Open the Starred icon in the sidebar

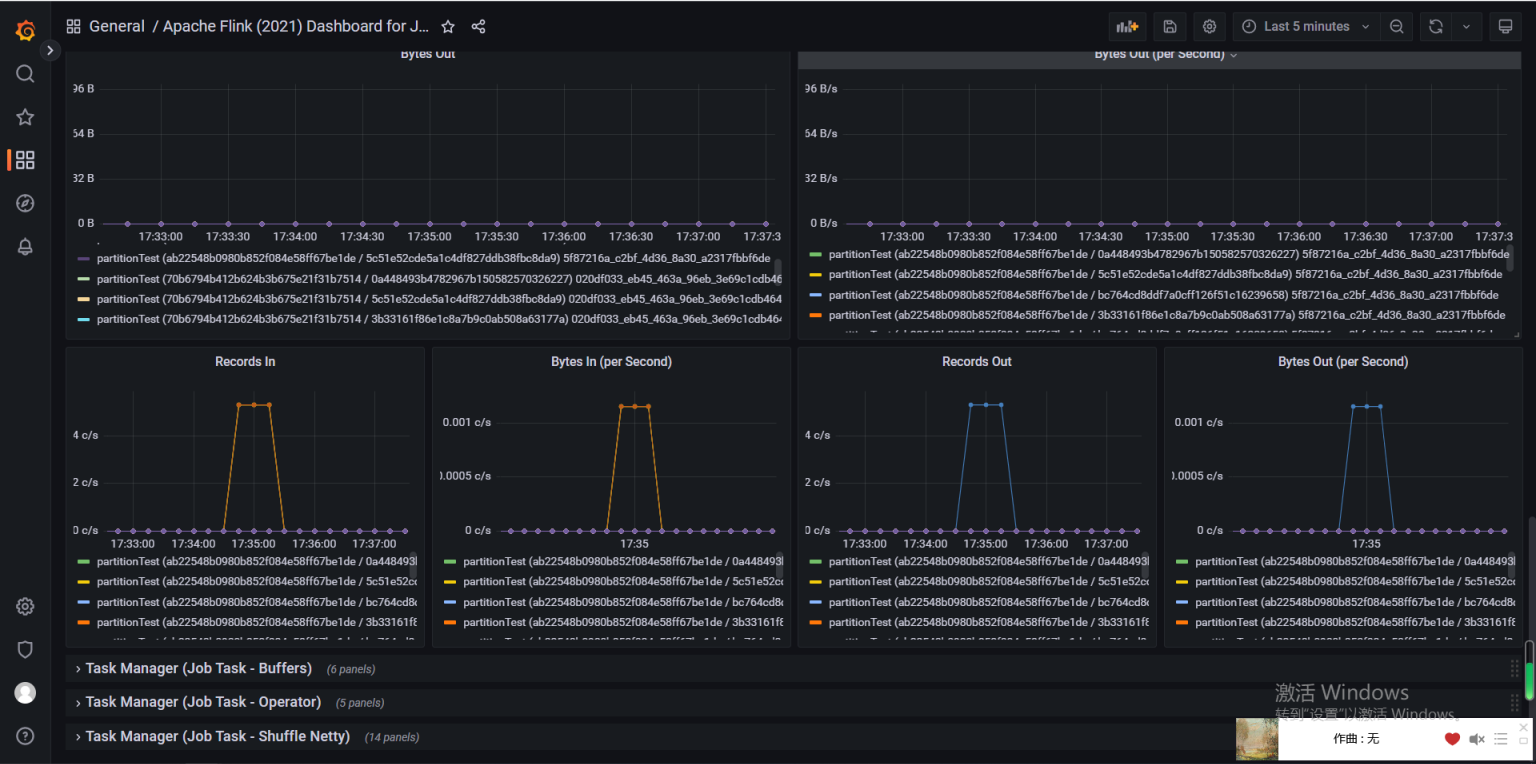click(x=25, y=117)
